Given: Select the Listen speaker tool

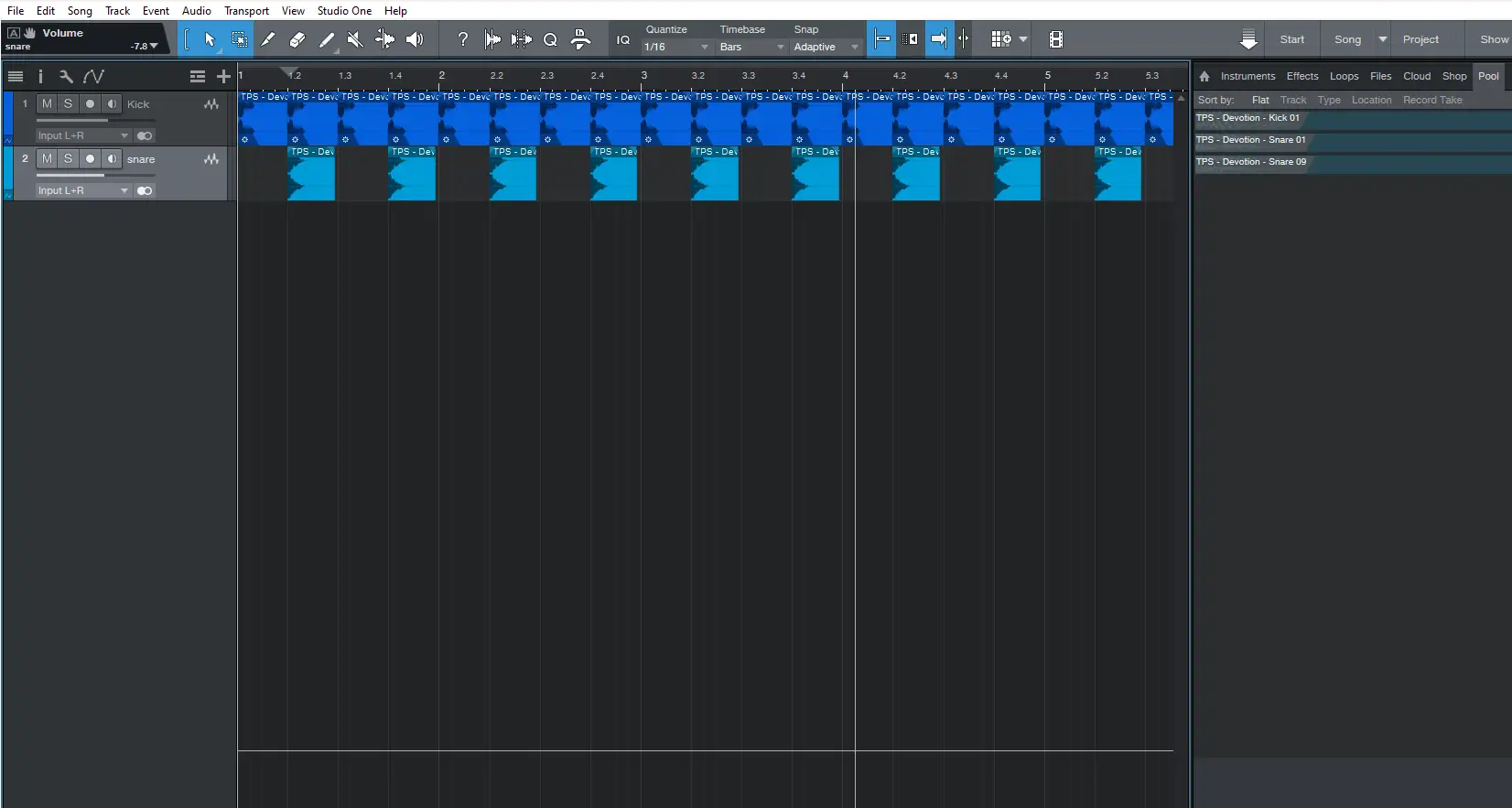Looking at the screenshot, I should coord(415,39).
